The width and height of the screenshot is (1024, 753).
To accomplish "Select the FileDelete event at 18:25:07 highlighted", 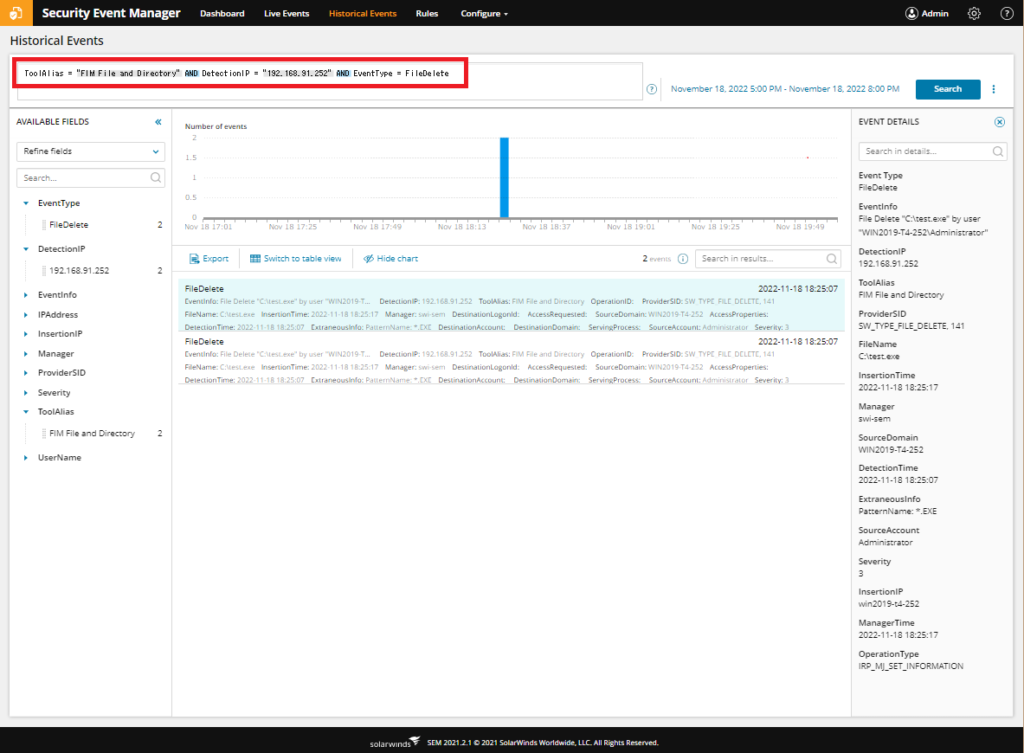I will [x=511, y=308].
